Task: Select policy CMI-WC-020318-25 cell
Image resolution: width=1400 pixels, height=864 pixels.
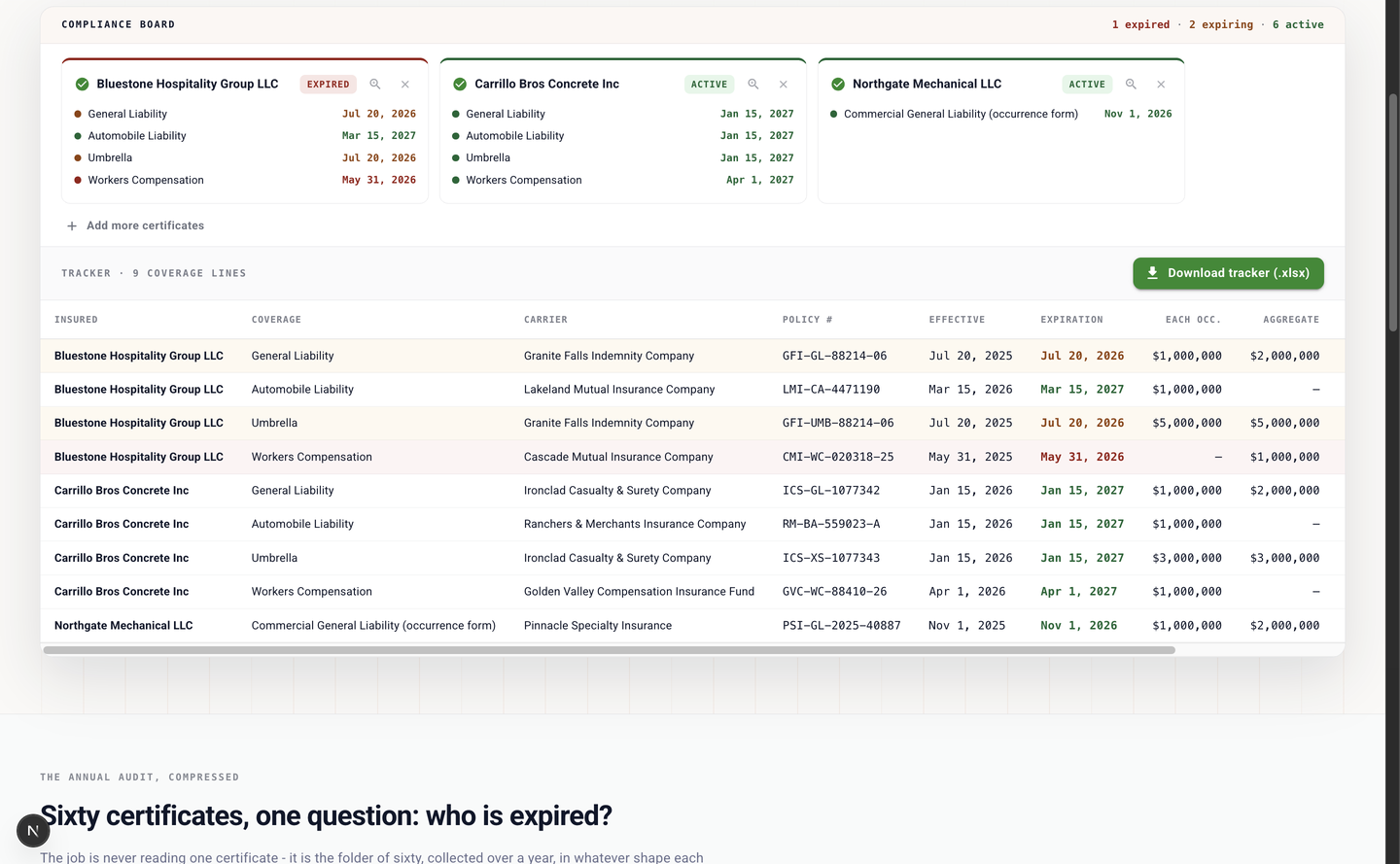Action: coord(838,457)
